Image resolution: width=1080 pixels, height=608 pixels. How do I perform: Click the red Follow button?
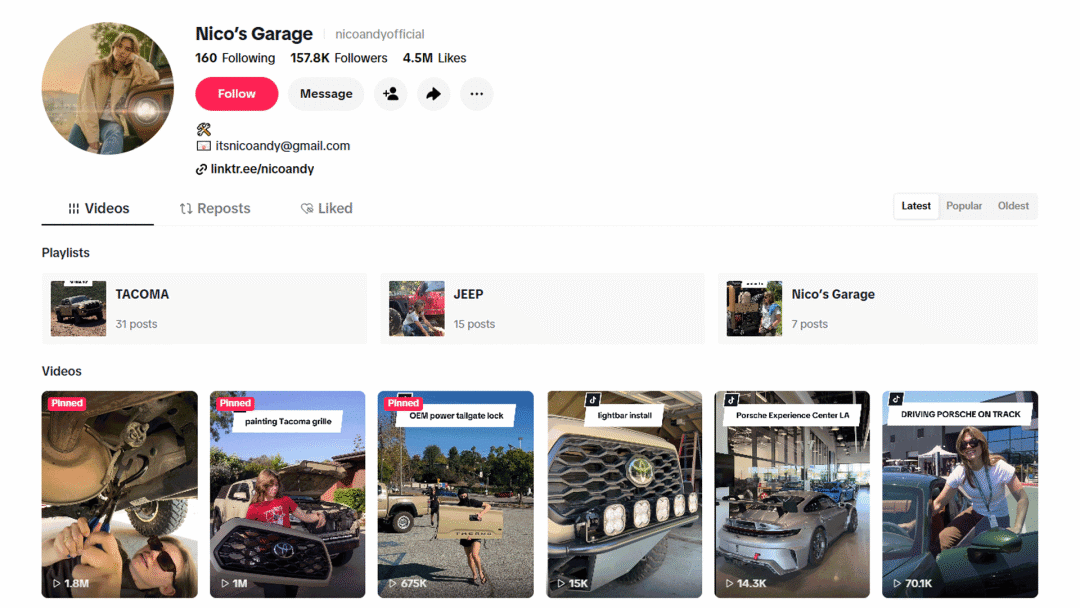click(236, 94)
